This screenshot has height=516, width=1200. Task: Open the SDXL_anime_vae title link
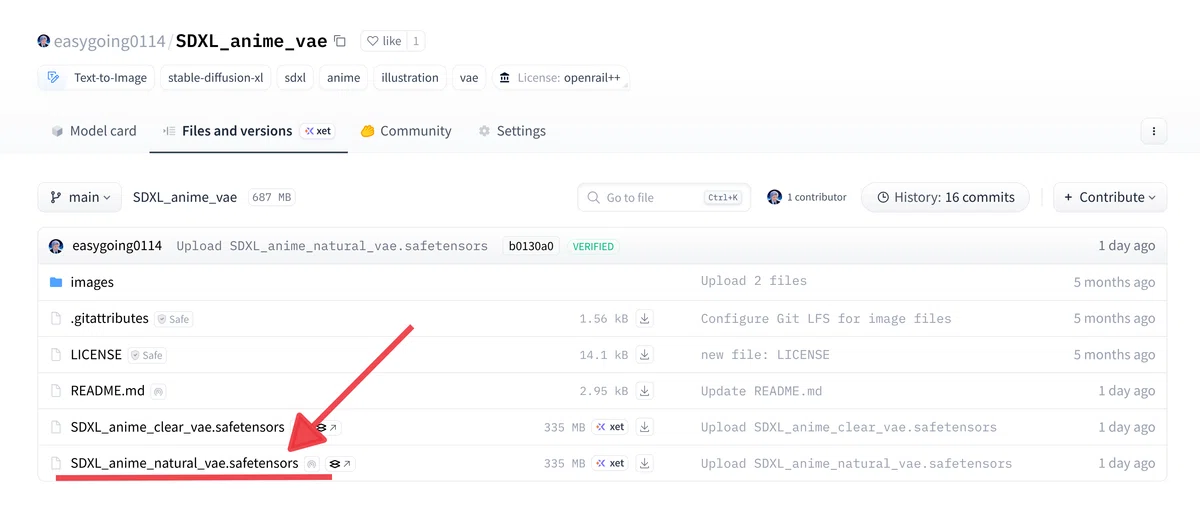coord(251,41)
